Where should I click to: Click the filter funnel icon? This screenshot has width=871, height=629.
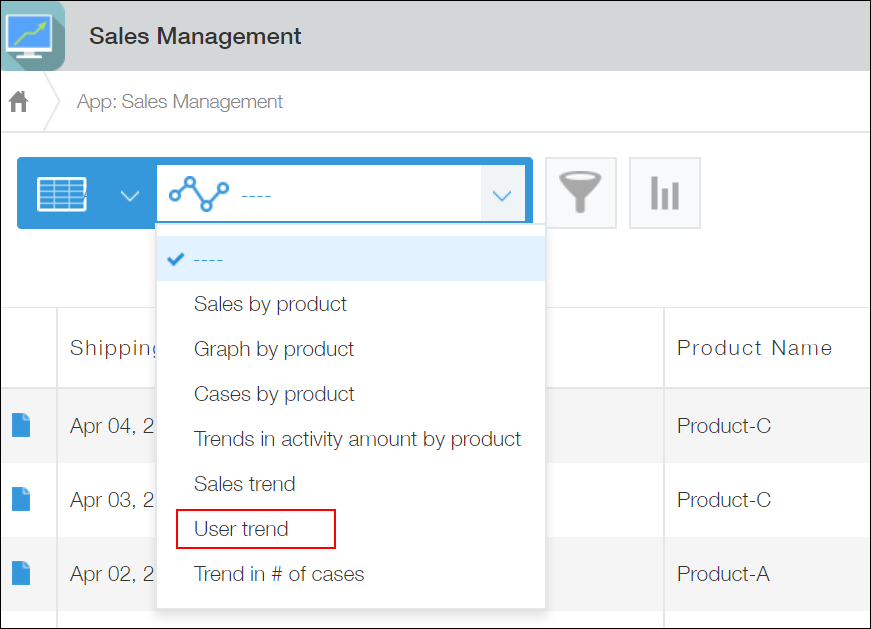tap(581, 192)
